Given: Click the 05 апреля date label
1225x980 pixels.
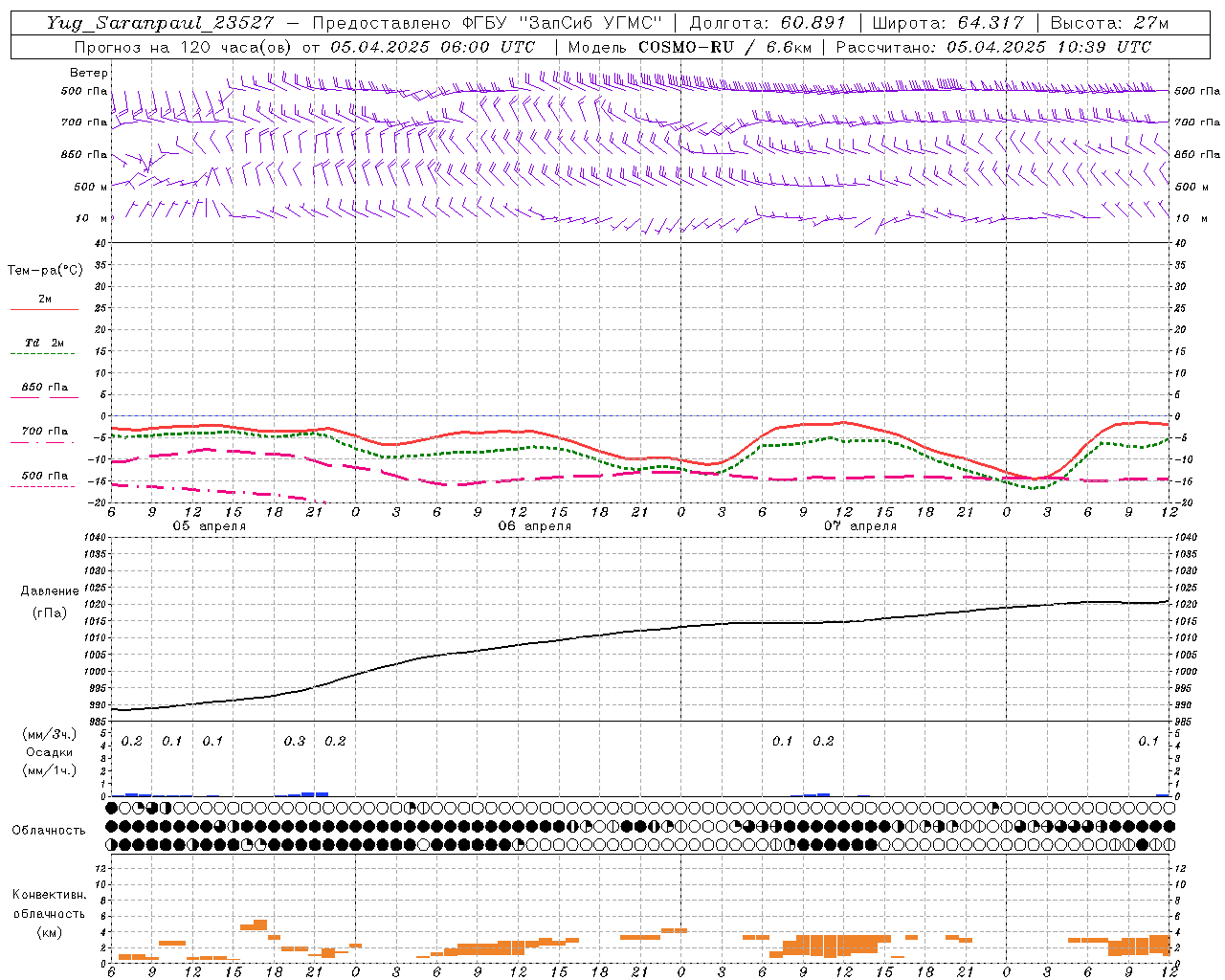Looking at the screenshot, I should [x=209, y=526].
